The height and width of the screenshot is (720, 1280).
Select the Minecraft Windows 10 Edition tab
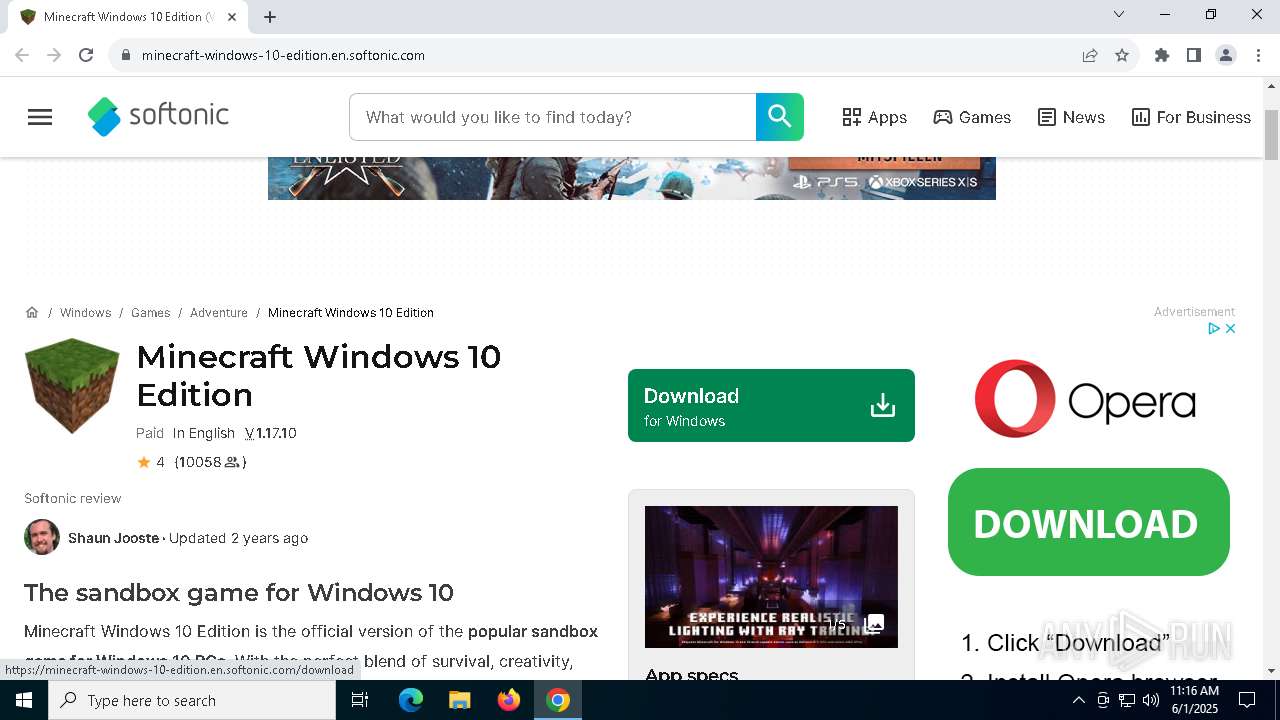pos(128,17)
